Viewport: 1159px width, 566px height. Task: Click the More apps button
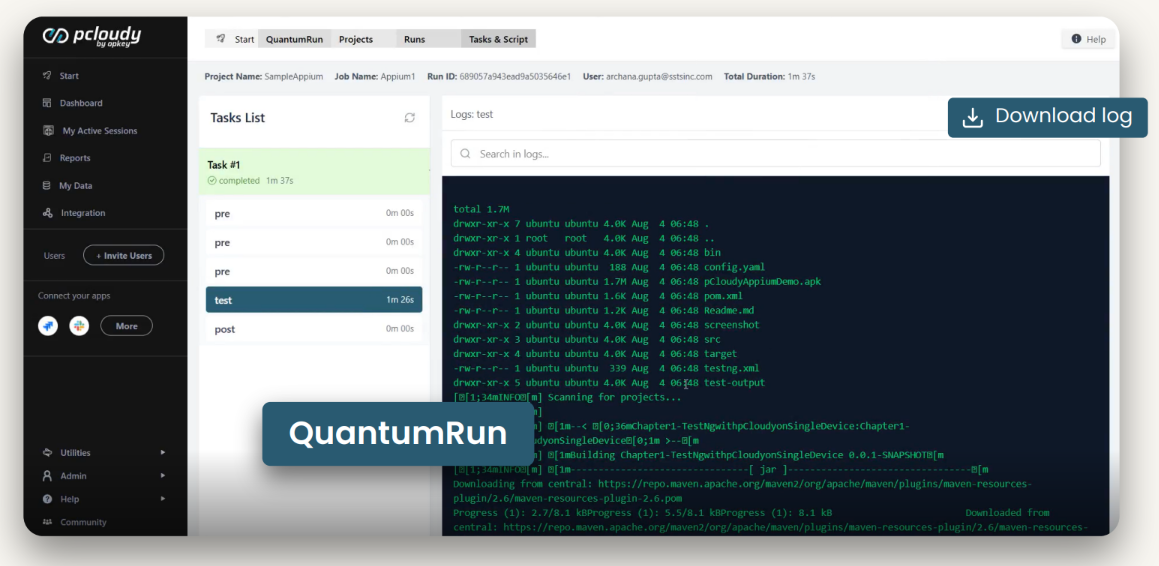126,326
